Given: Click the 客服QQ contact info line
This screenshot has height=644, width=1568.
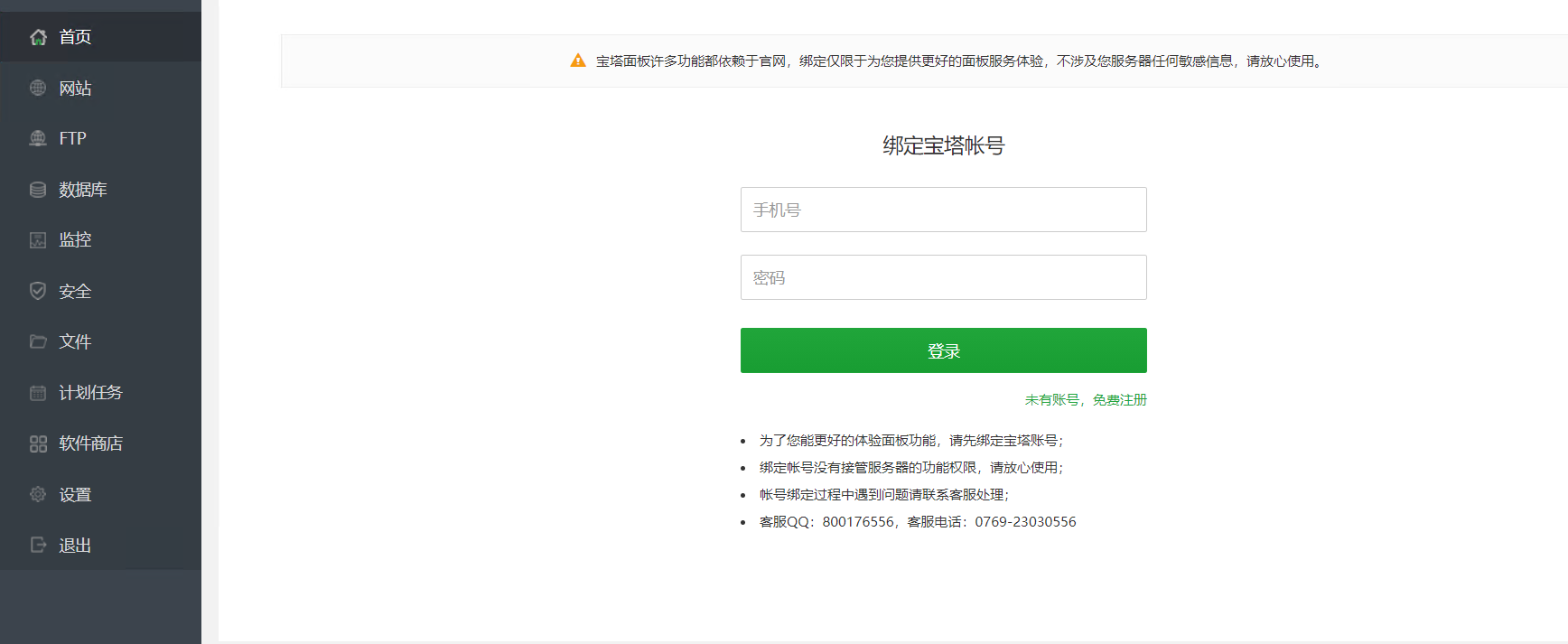Looking at the screenshot, I should click(917, 522).
